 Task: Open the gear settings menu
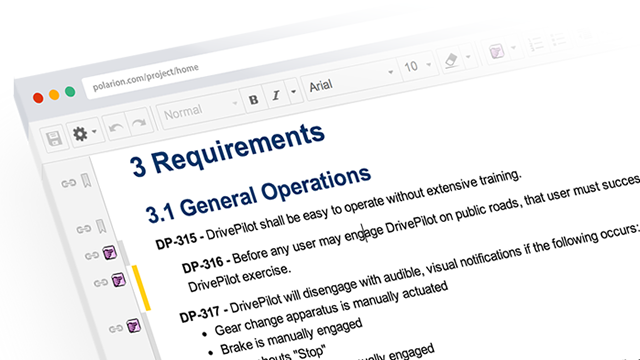(x=84, y=132)
